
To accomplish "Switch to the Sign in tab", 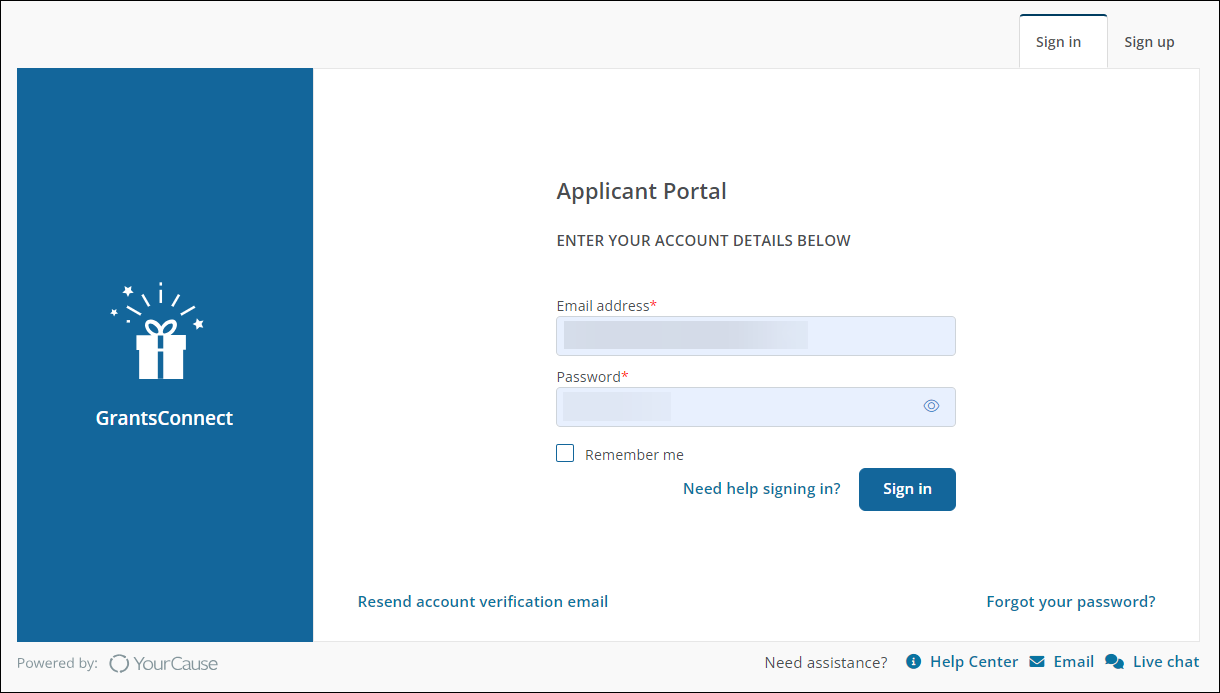I will pyautogui.click(x=1062, y=42).
